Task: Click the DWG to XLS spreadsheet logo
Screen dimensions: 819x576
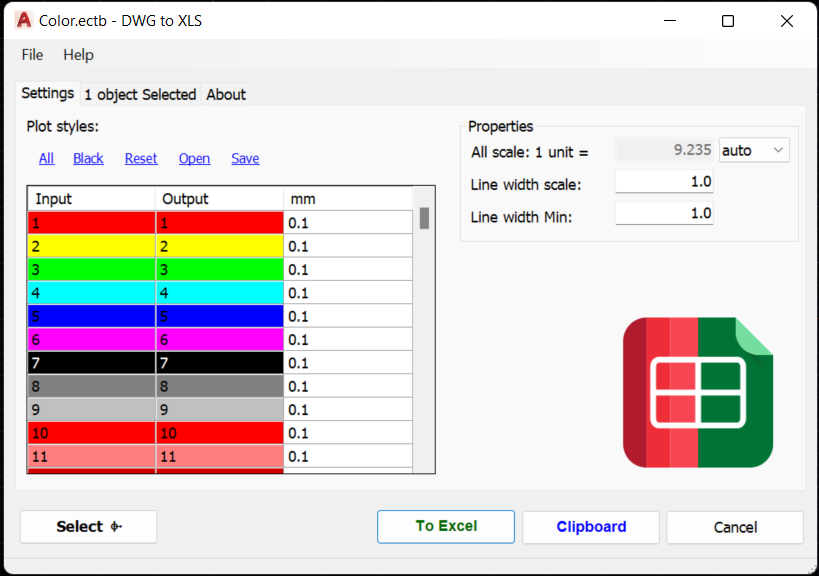Action: [698, 392]
